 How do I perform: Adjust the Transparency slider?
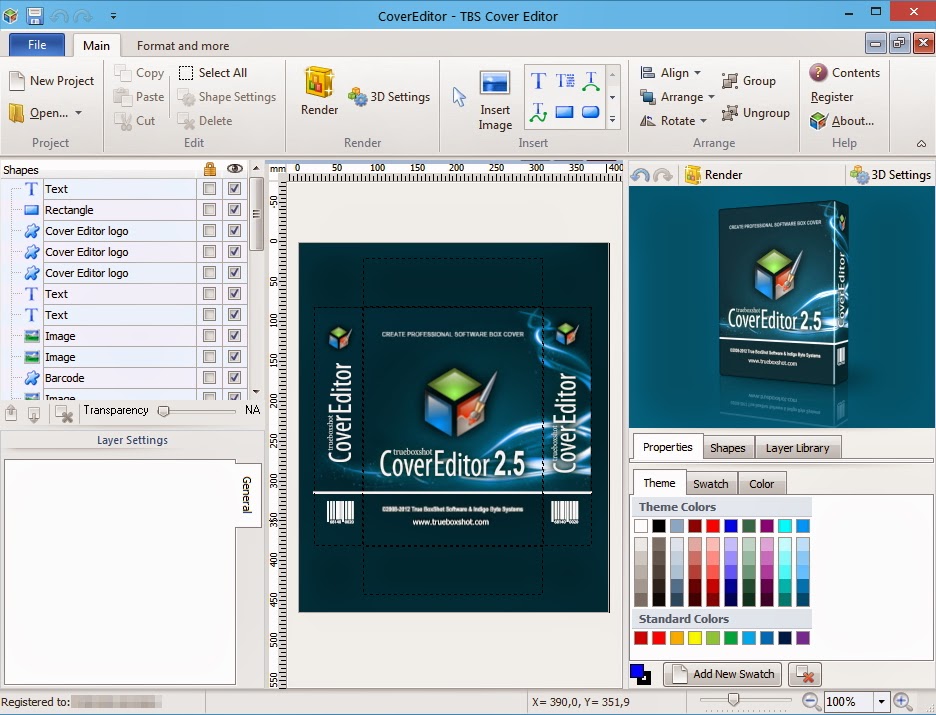(164, 411)
